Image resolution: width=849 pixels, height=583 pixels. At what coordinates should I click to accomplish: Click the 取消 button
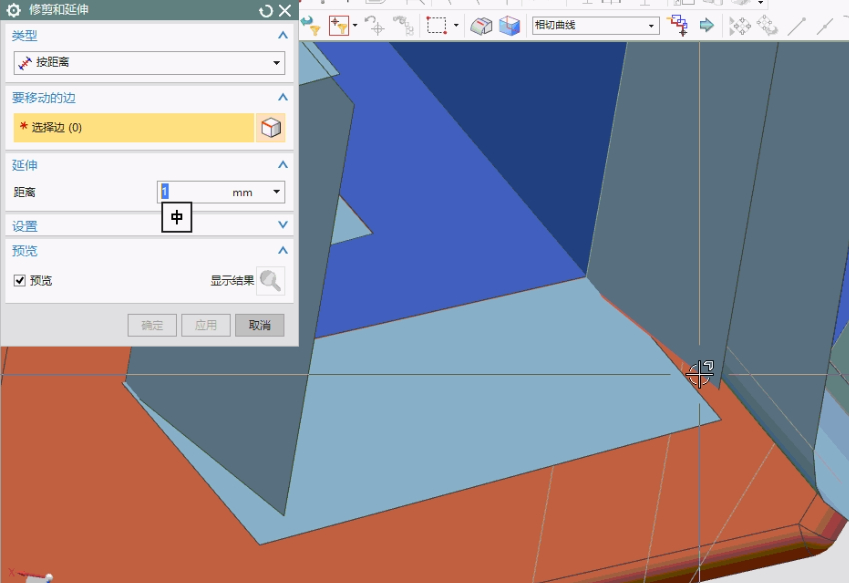(259, 325)
